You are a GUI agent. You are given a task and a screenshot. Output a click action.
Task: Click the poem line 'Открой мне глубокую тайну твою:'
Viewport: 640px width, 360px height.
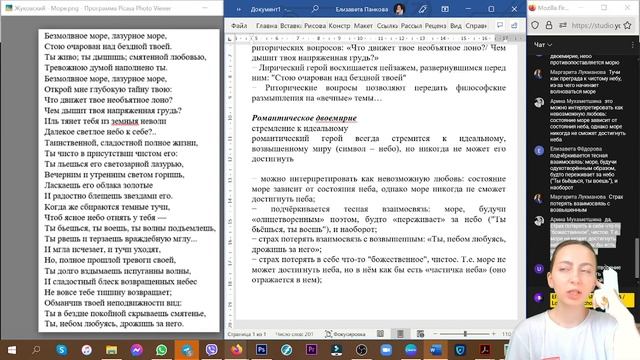coord(108,89)
